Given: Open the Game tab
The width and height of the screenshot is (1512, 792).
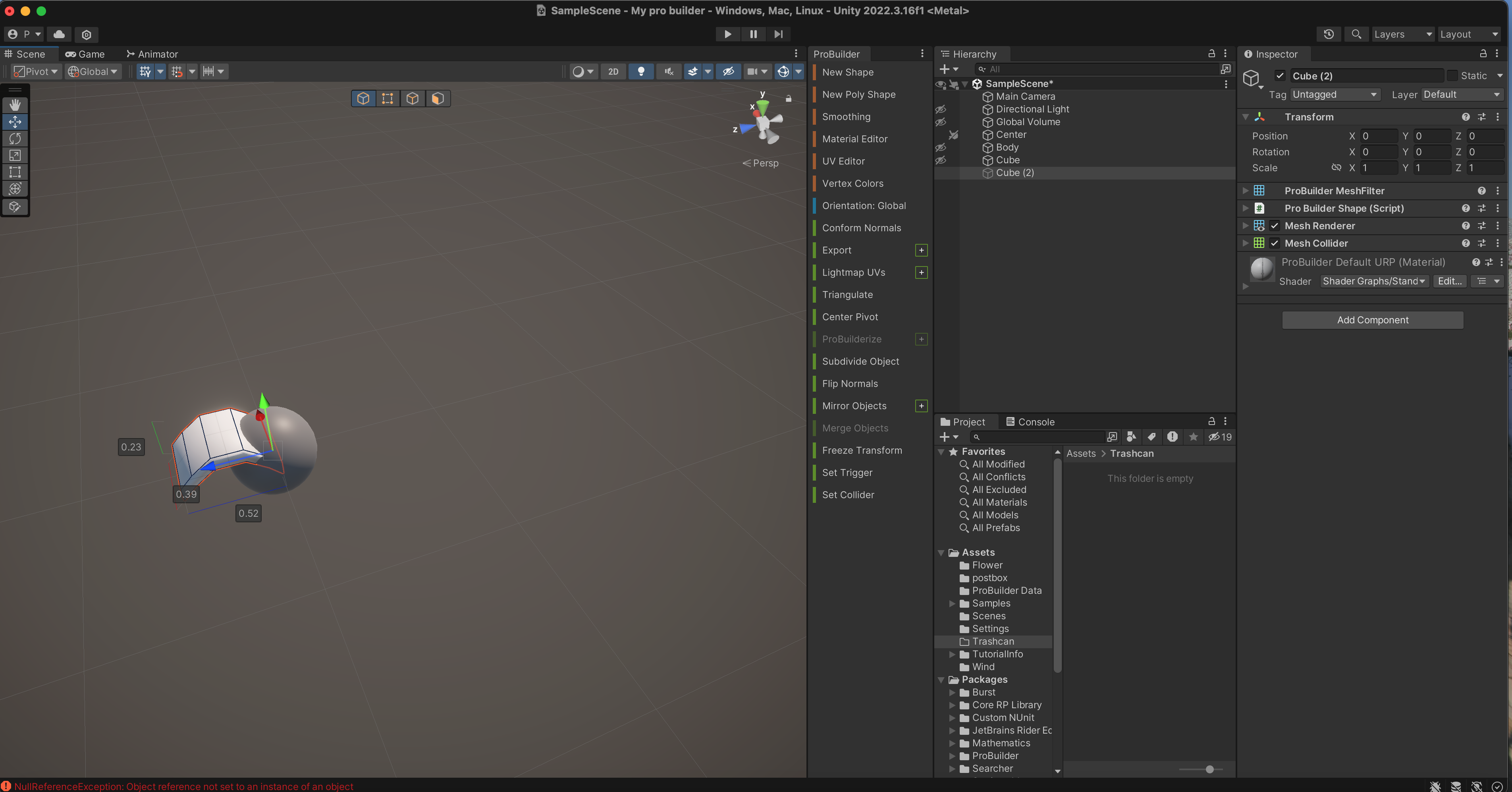Looking at the screenshot, I should point(85,54).
